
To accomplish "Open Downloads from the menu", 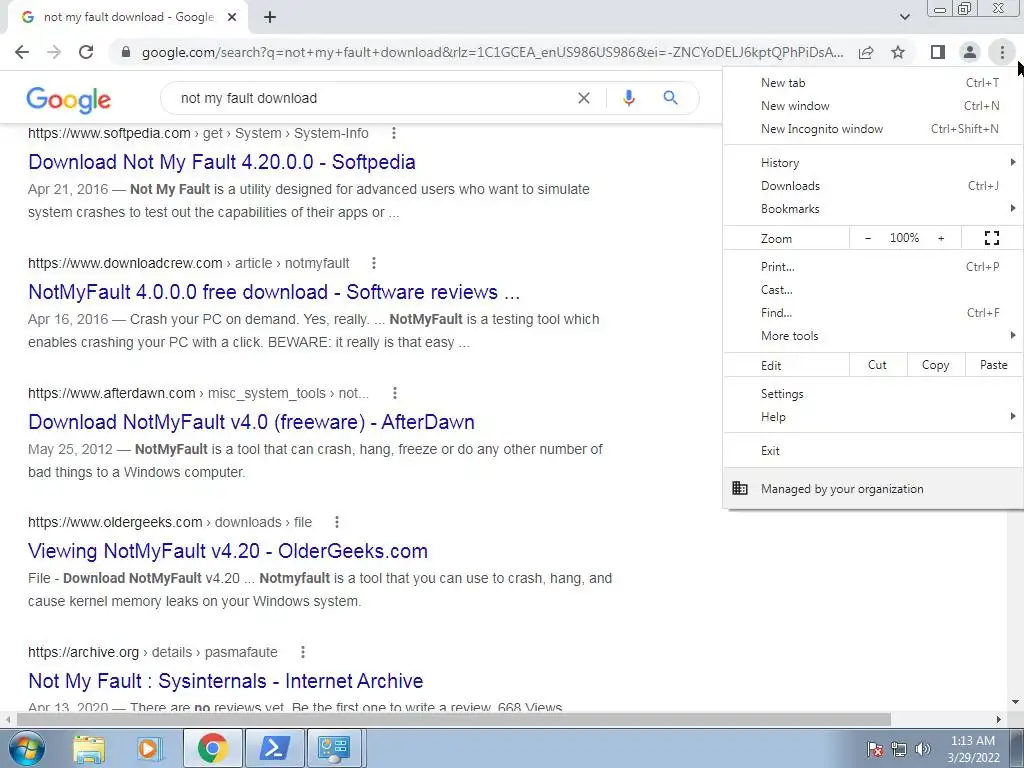I will click(x=873, y=185).
